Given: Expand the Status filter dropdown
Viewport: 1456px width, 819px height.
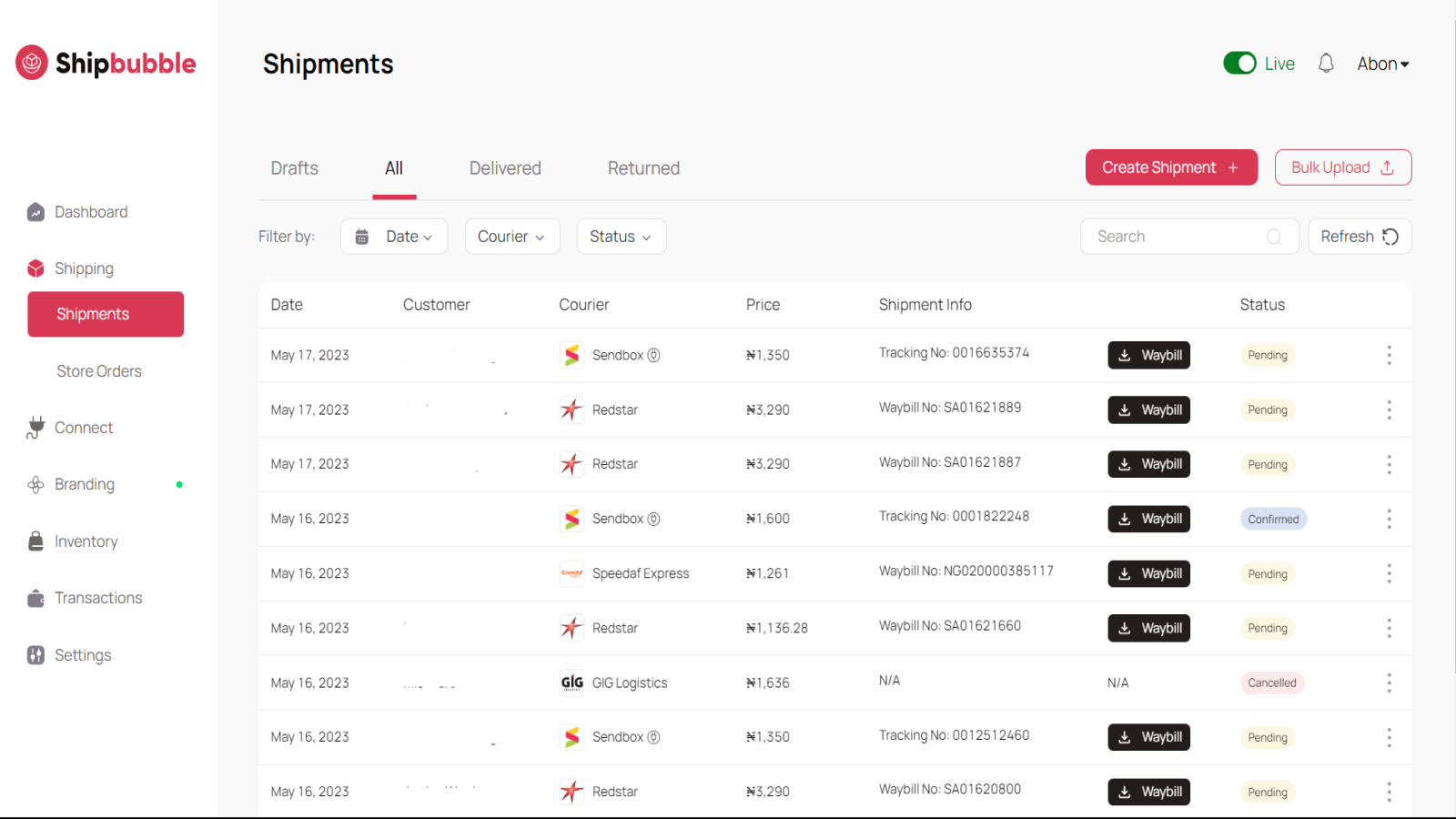Looking at the screenshot, I should (621, 236).
